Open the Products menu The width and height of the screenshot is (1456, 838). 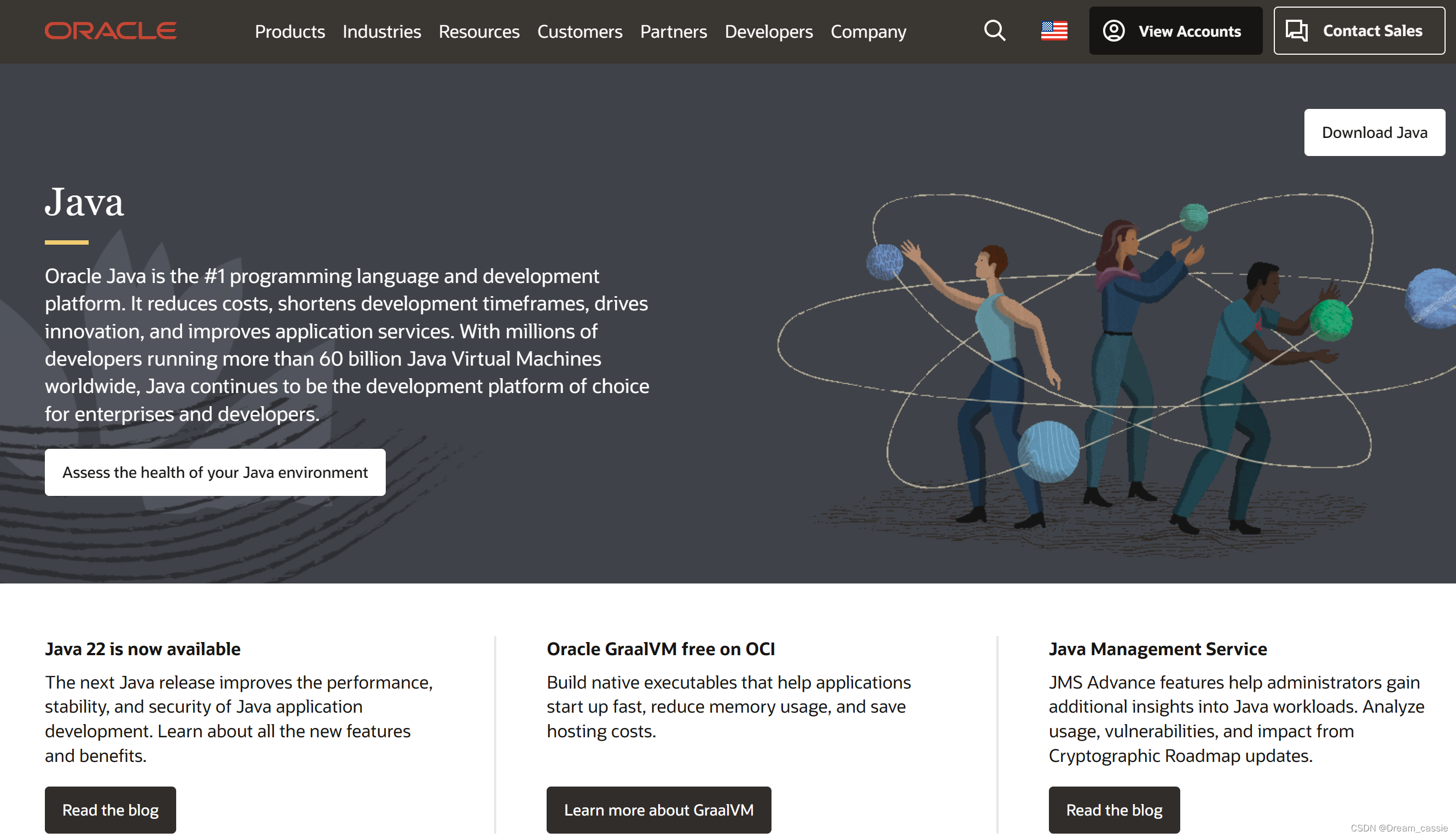[289, 31]
